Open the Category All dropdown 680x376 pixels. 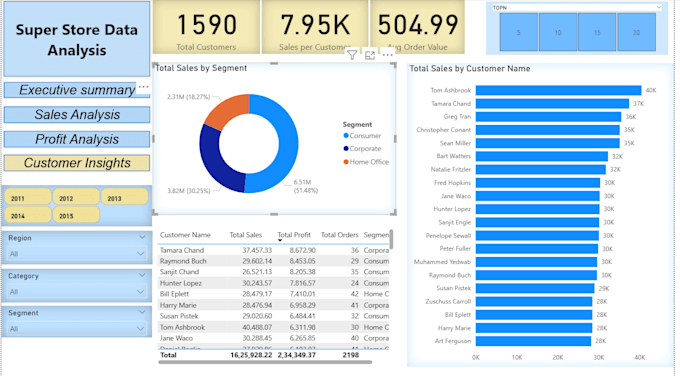[x=76, y=291]
